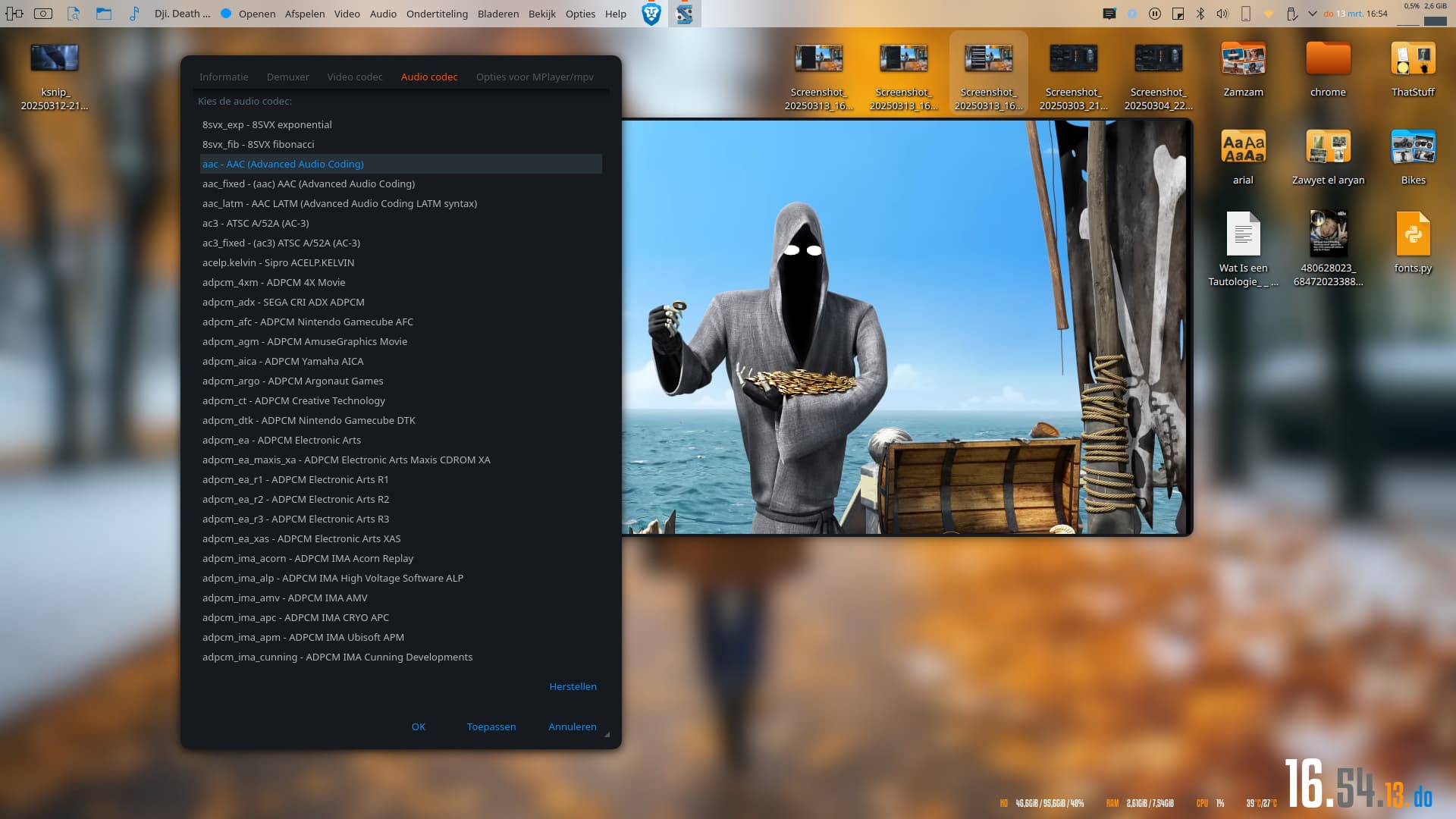The image size is (1456, 819).
Task: Click the music note icon in the top panel
Action: coord(134,14)
